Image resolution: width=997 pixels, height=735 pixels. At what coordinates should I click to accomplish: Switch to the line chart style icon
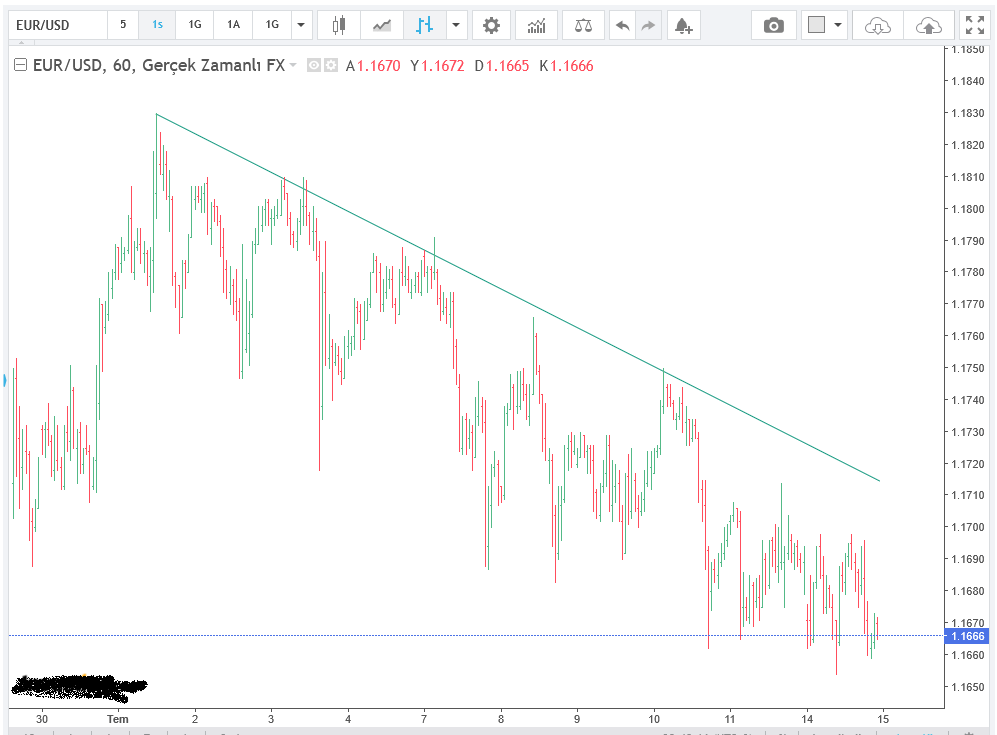(382, 25)
